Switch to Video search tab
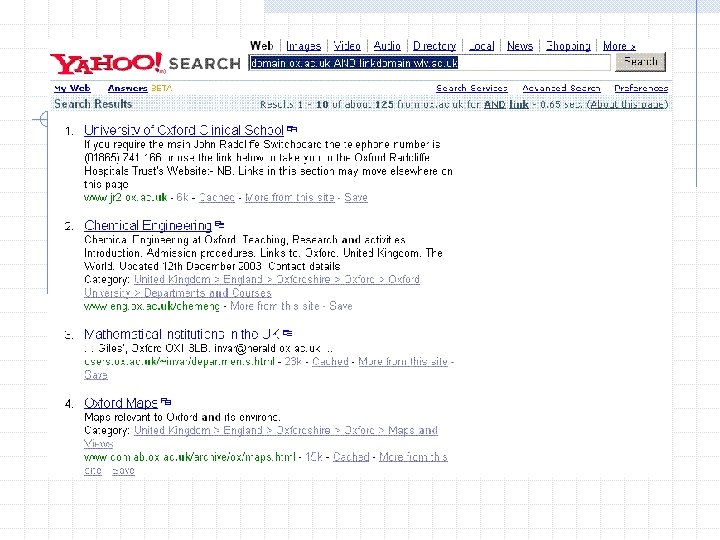 (x=347, y=46)
